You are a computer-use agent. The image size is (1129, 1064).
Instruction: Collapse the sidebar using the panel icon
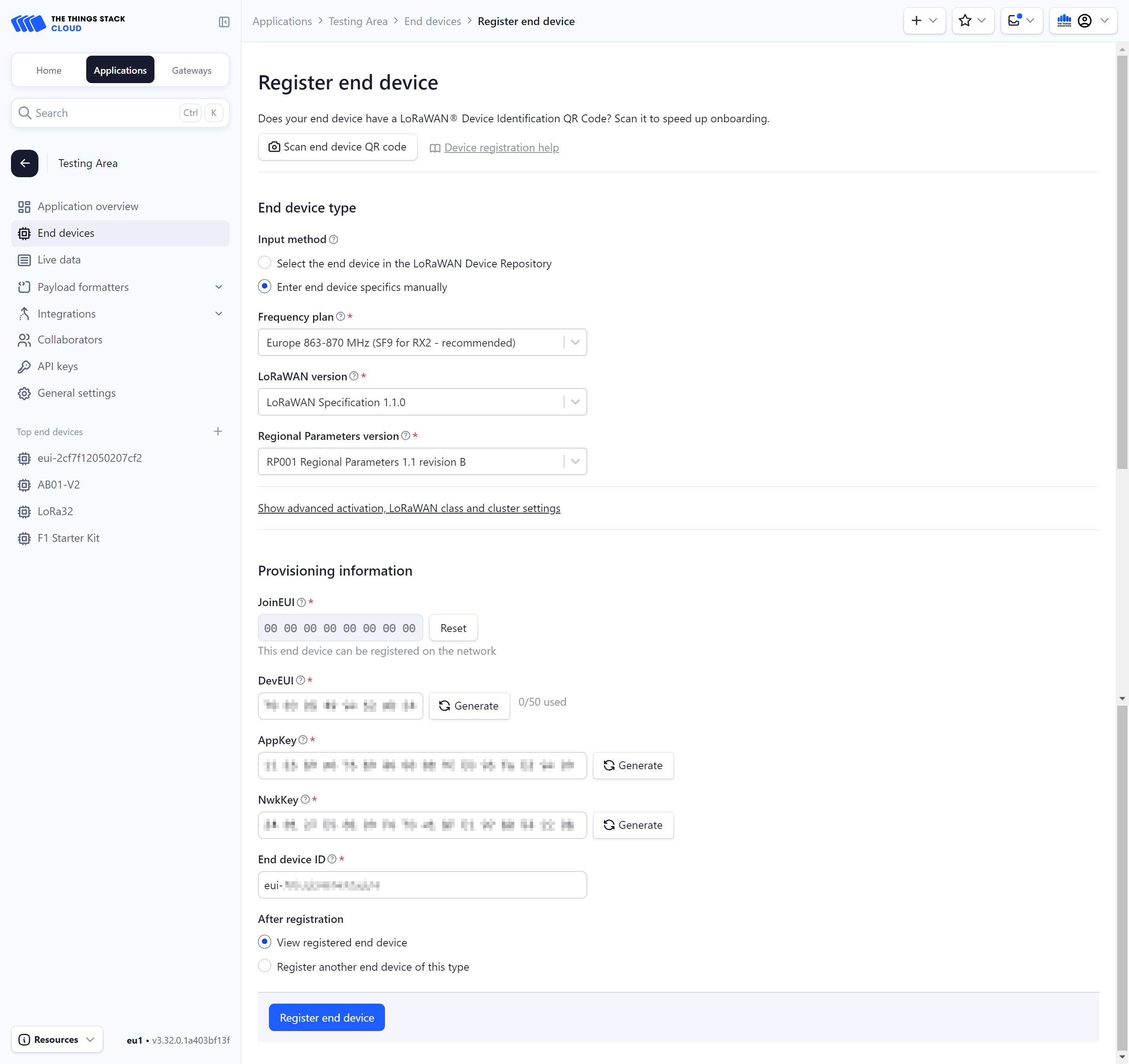224,22
